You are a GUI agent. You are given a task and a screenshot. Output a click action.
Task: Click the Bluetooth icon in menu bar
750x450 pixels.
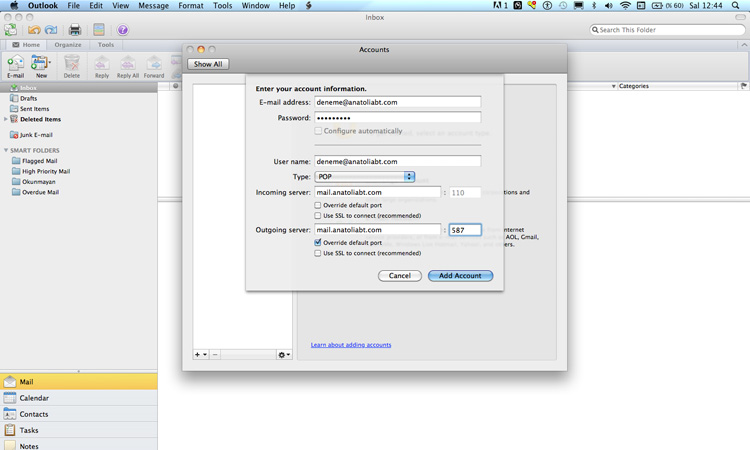point(594,6)
